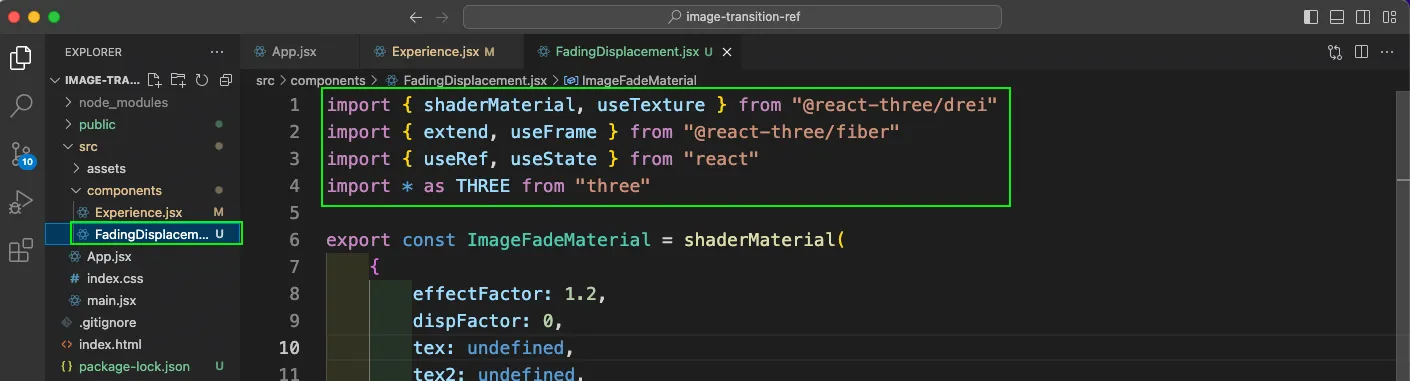
Task: Customize layout via title bar icon
Action: click(1388, 17)
